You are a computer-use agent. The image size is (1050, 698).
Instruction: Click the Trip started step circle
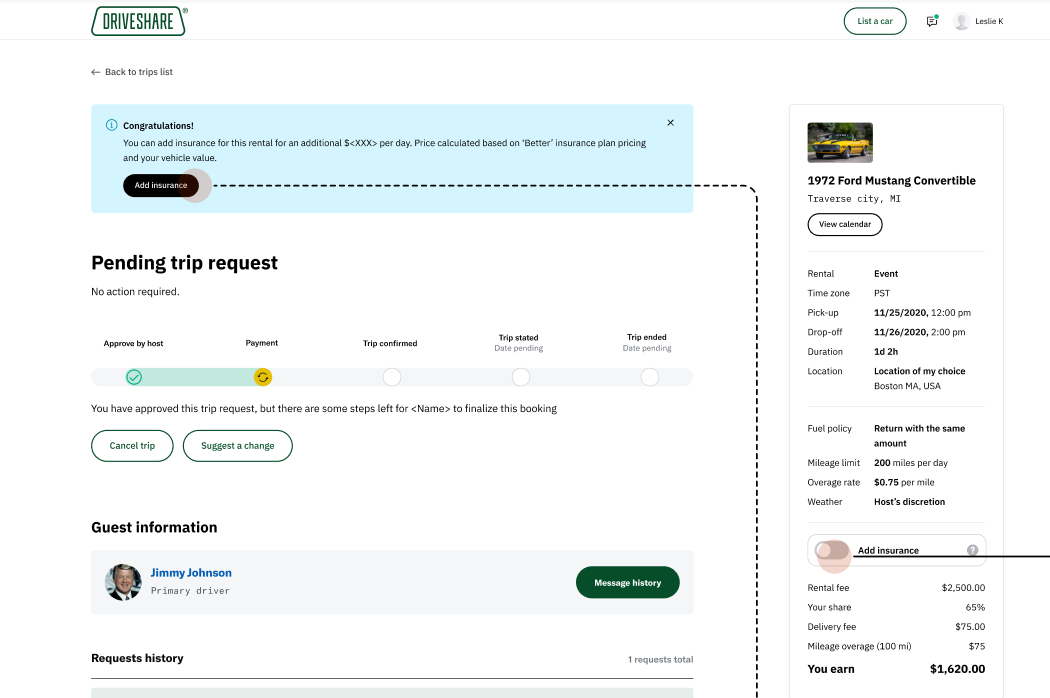tap(521, 377)
